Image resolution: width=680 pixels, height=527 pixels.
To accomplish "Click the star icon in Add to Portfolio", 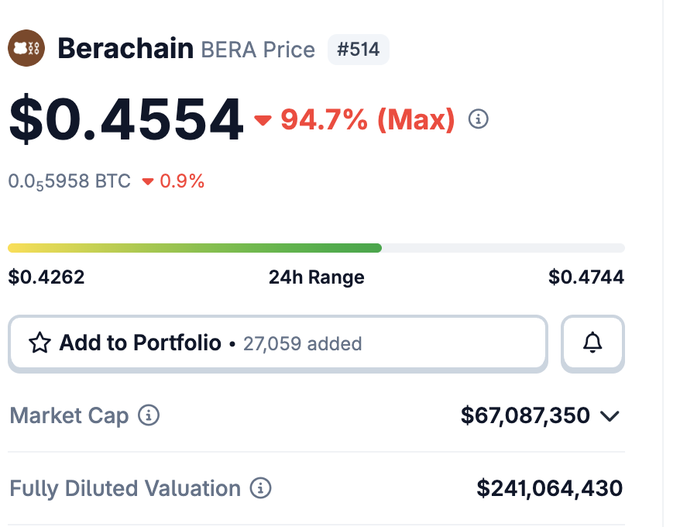I will tap(40, 344).
